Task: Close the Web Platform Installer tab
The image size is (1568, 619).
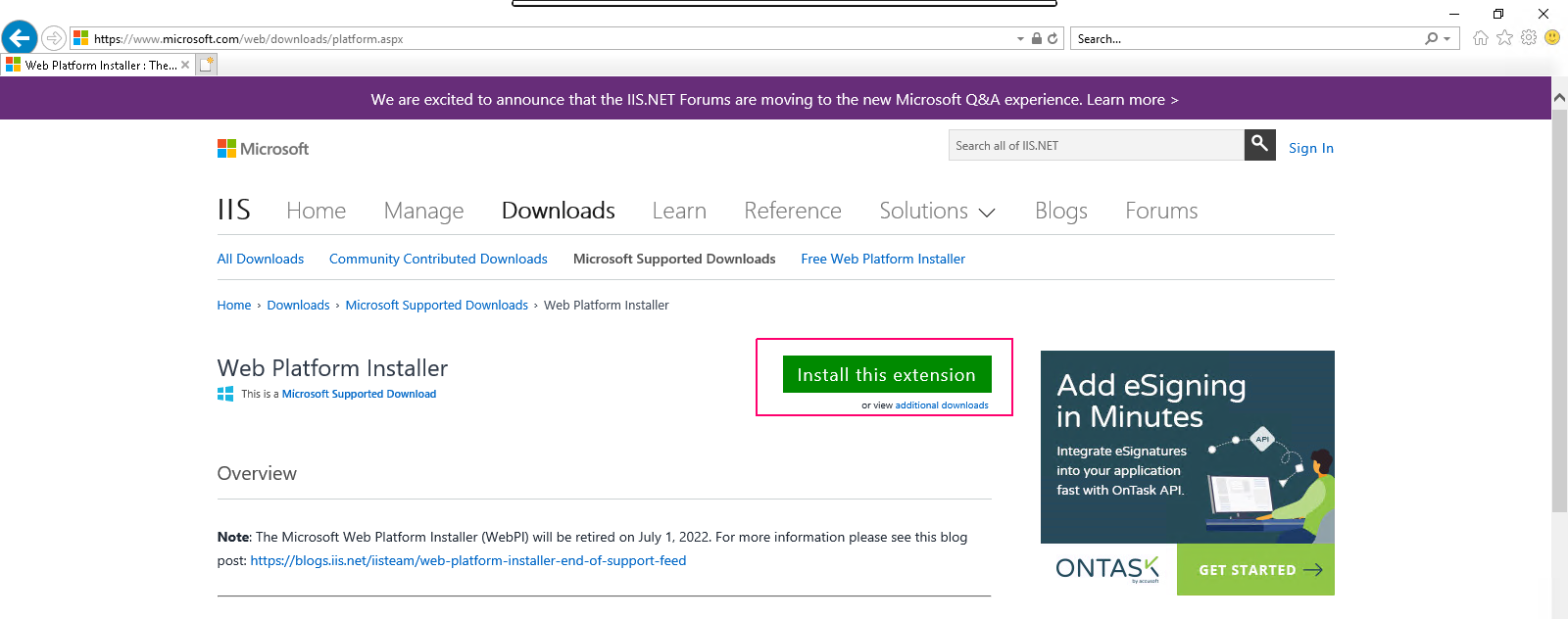Action: pos(185,65)
